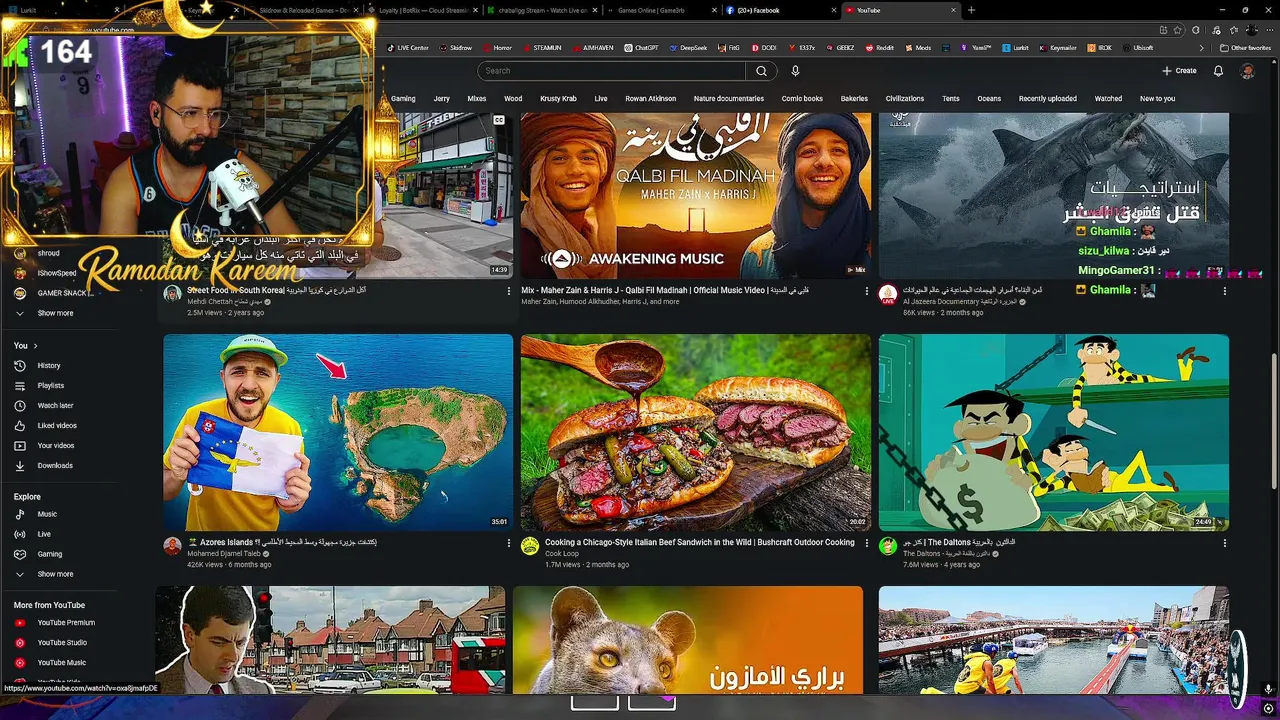Screen dimensions: 1280x720
Task: Filter feed by Rowan Atkinson chip
Action: click(651, 99)
